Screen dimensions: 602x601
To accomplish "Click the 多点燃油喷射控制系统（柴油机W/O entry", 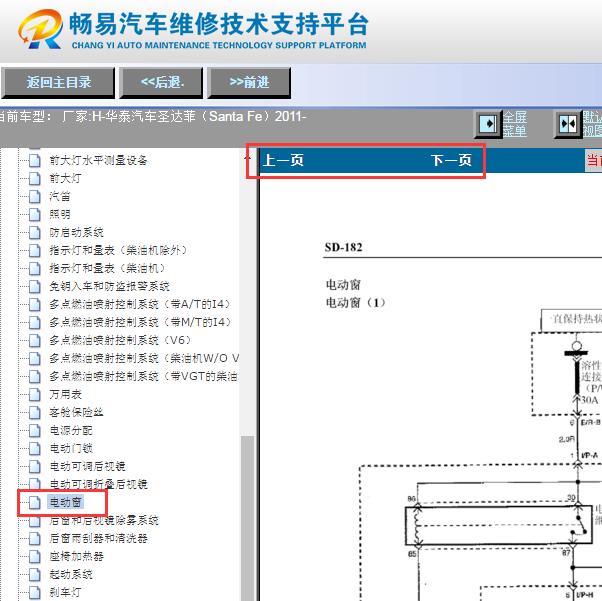I will coord(144,358).
